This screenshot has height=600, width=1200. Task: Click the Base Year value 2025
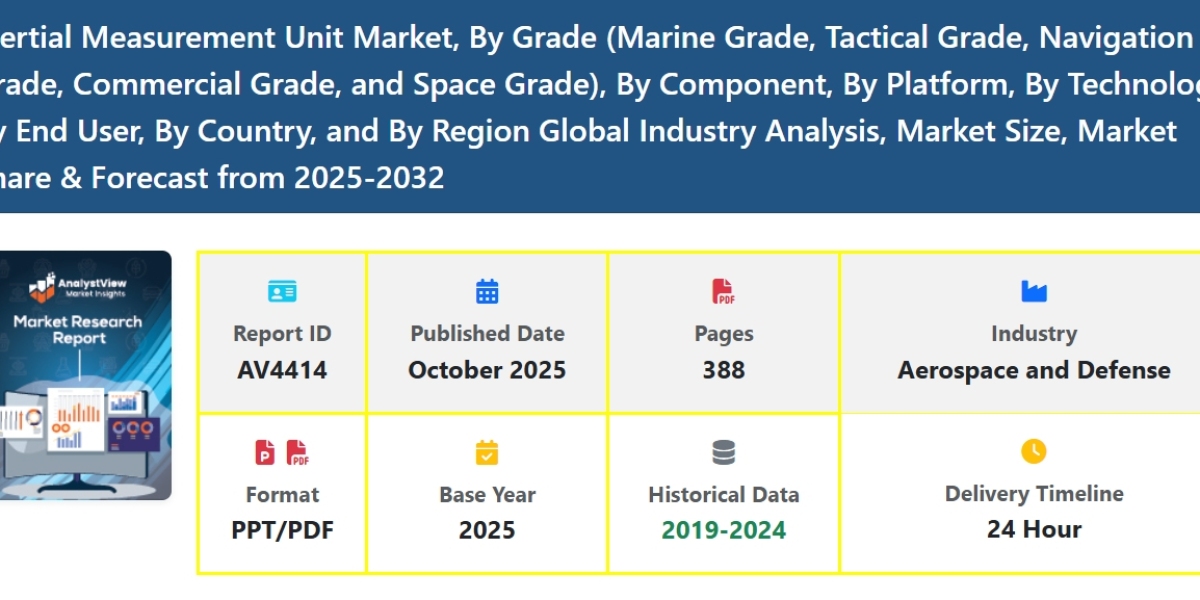487,530
